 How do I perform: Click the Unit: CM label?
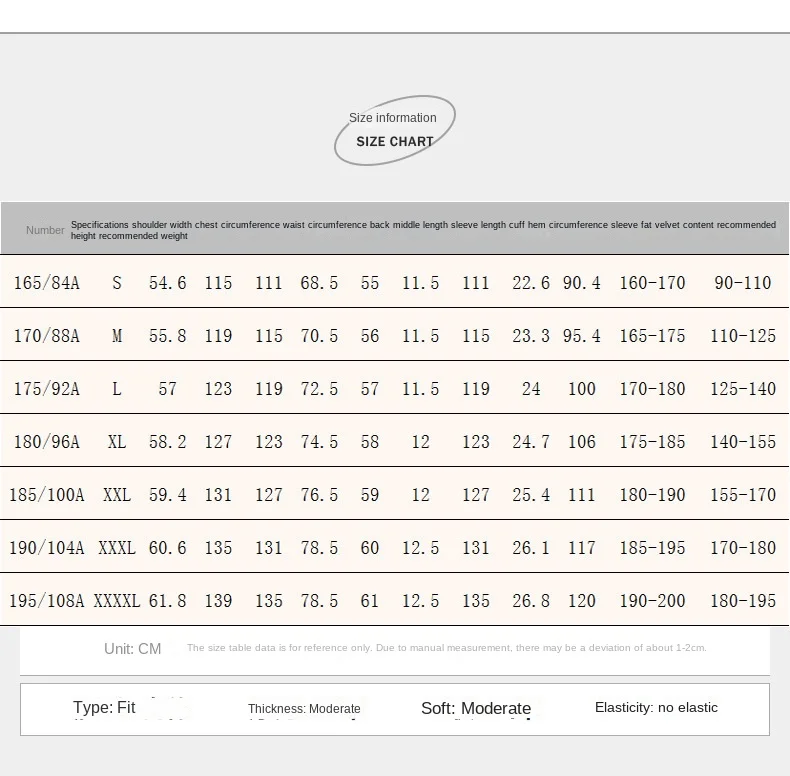tap(133, 649)
